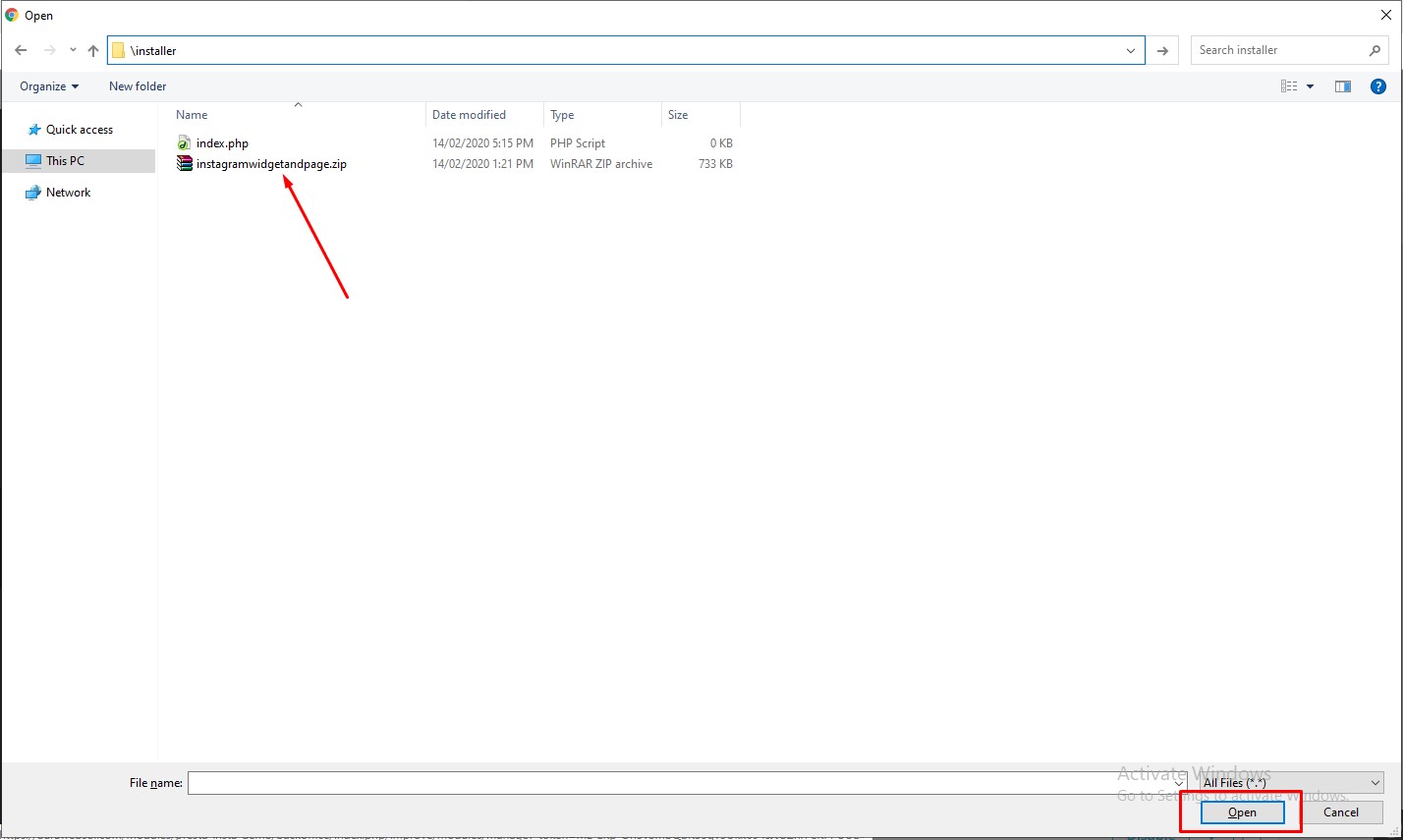Select Quick access in navigation pane

[79, 130]
